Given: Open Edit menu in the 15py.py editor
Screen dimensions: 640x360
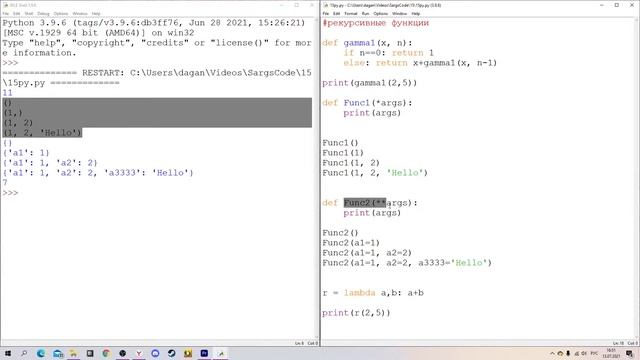Looking at the screenshot, I should (336, 13).
